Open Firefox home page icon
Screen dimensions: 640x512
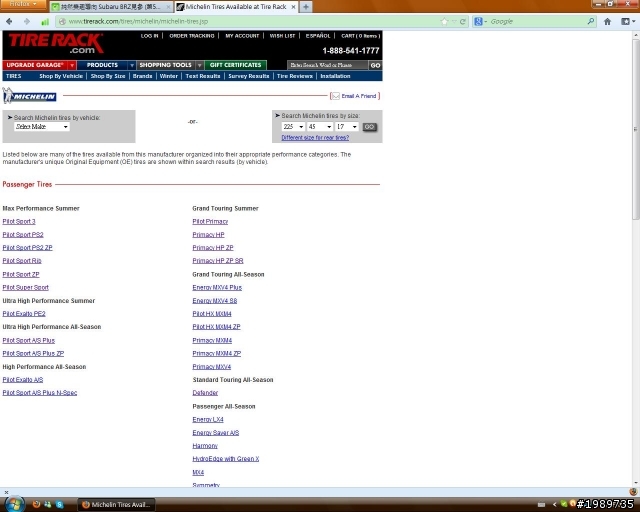[607, 21]
